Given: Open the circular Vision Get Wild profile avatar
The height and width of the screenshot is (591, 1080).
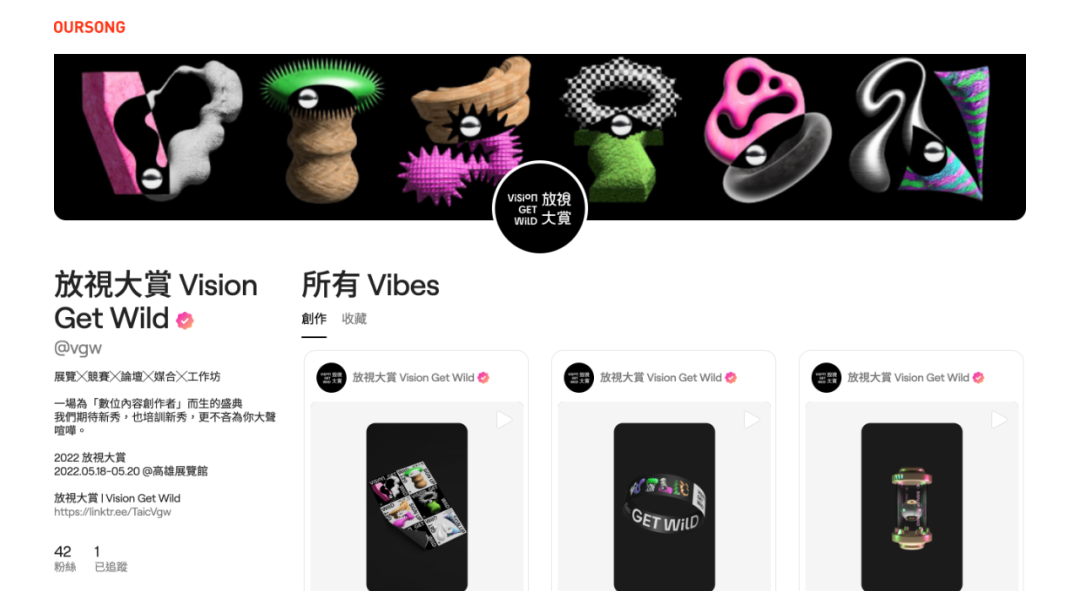Looking at the screenshot, I should [x=540, y=207].
